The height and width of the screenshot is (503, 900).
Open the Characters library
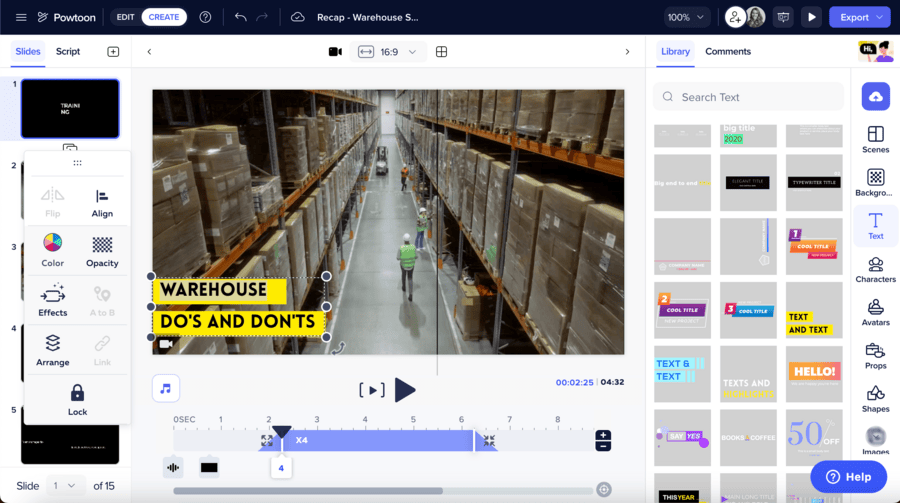[875, 269]
